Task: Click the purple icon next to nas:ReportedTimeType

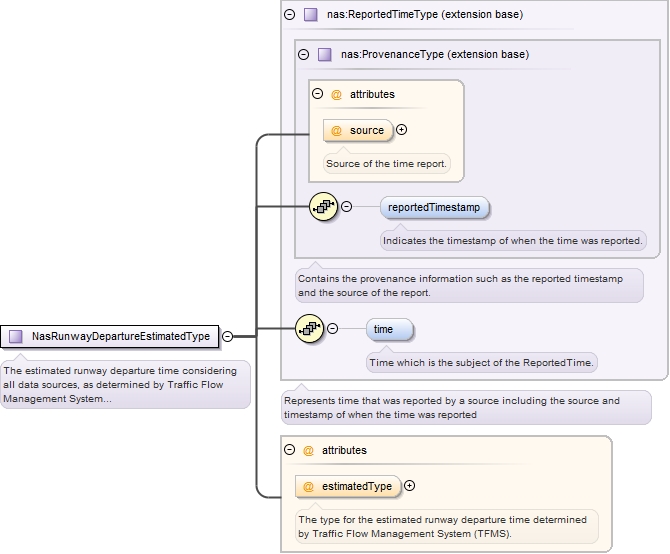Action: click(311, 15)
